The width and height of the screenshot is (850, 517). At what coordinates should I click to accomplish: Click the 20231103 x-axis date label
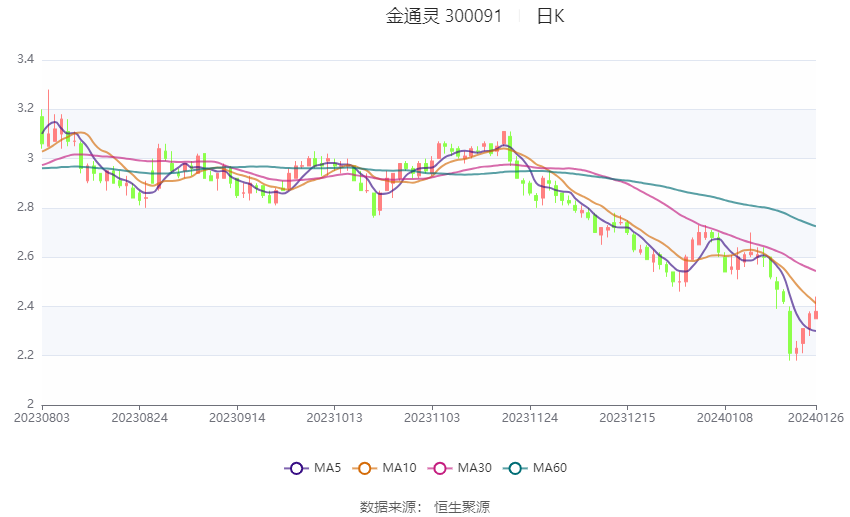point(432,418)
